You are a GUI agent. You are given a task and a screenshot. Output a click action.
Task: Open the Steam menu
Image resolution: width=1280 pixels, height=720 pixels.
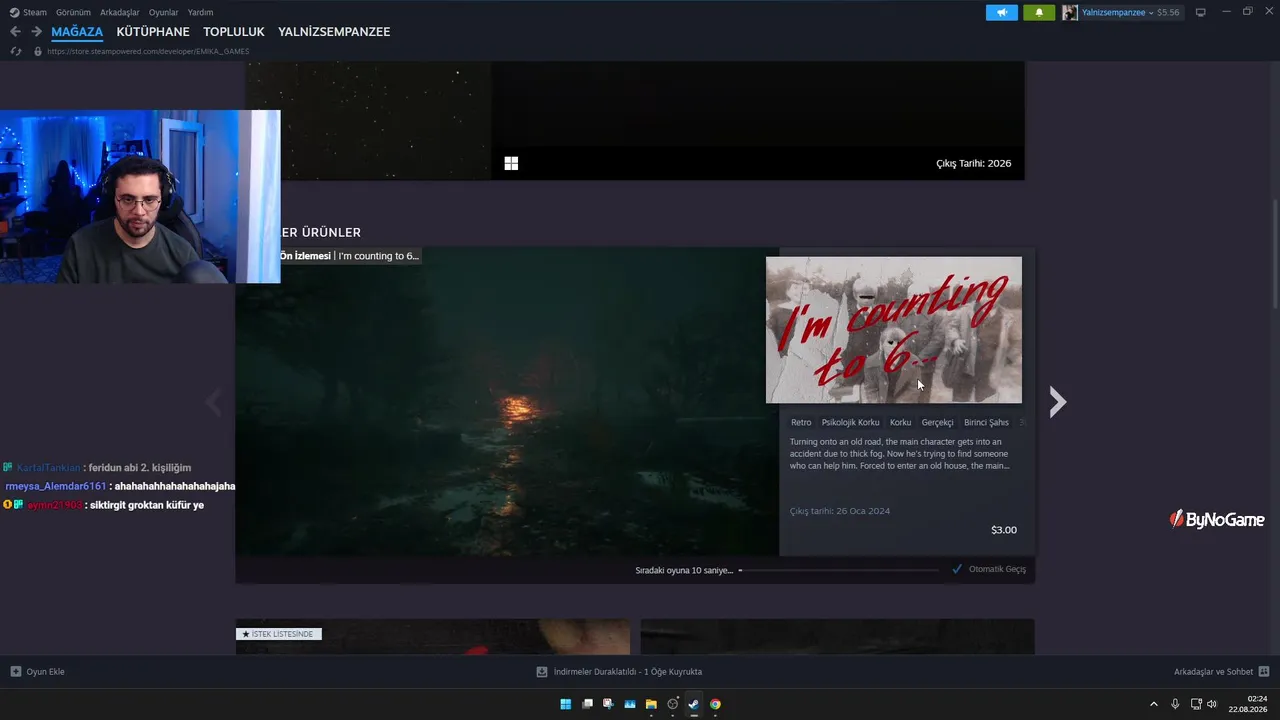pos(35,13)
